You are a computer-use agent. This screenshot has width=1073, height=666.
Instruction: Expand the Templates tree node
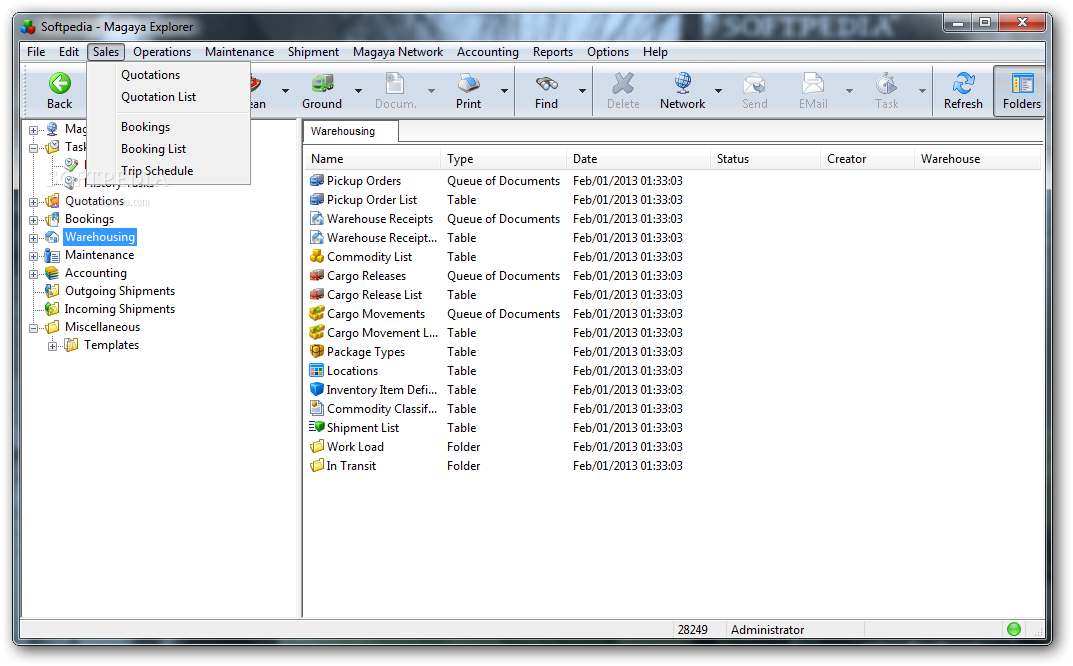(52, 346)
